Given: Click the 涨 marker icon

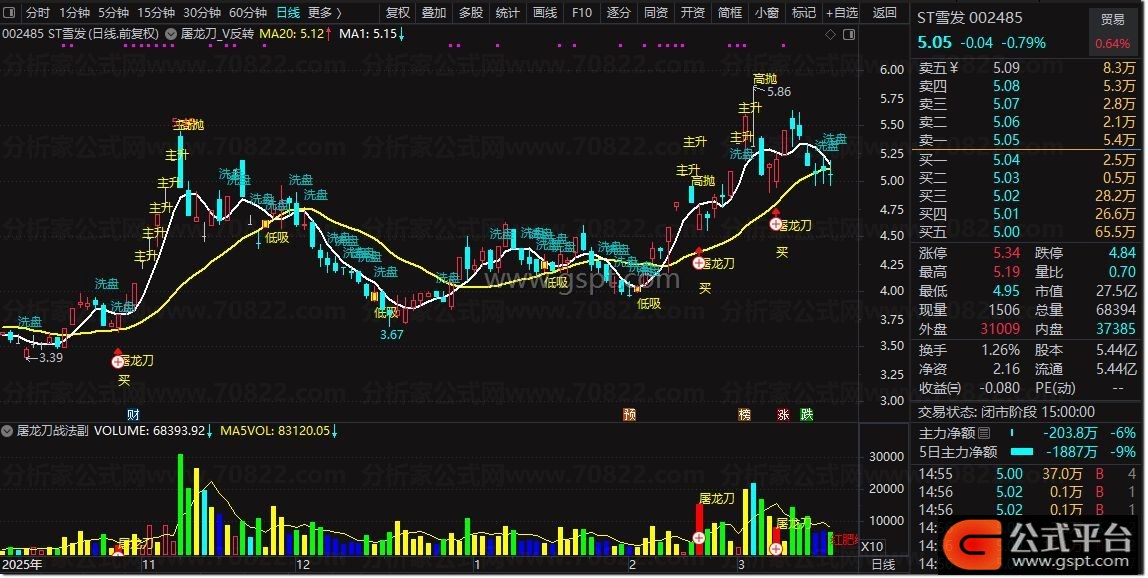Looking at the screenshot, I should tap(783, 414).
